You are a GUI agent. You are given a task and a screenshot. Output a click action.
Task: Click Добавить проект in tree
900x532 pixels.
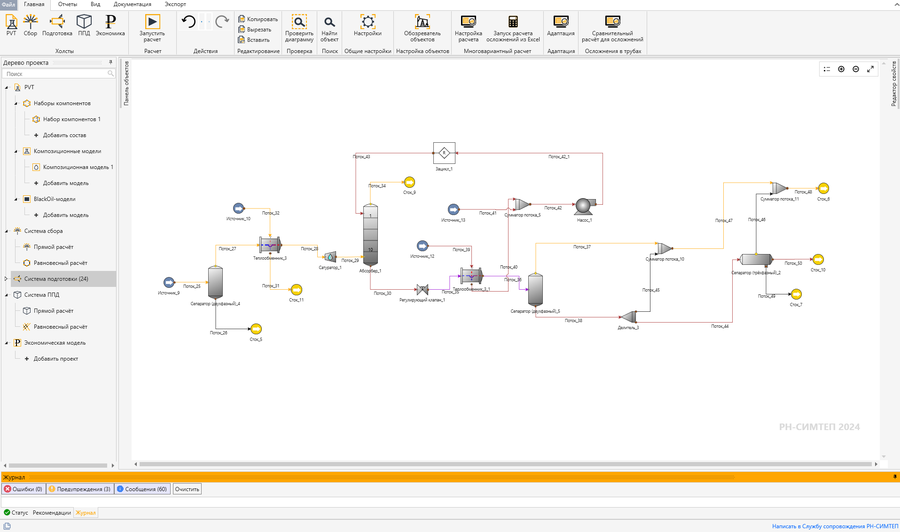coord(56,359)
